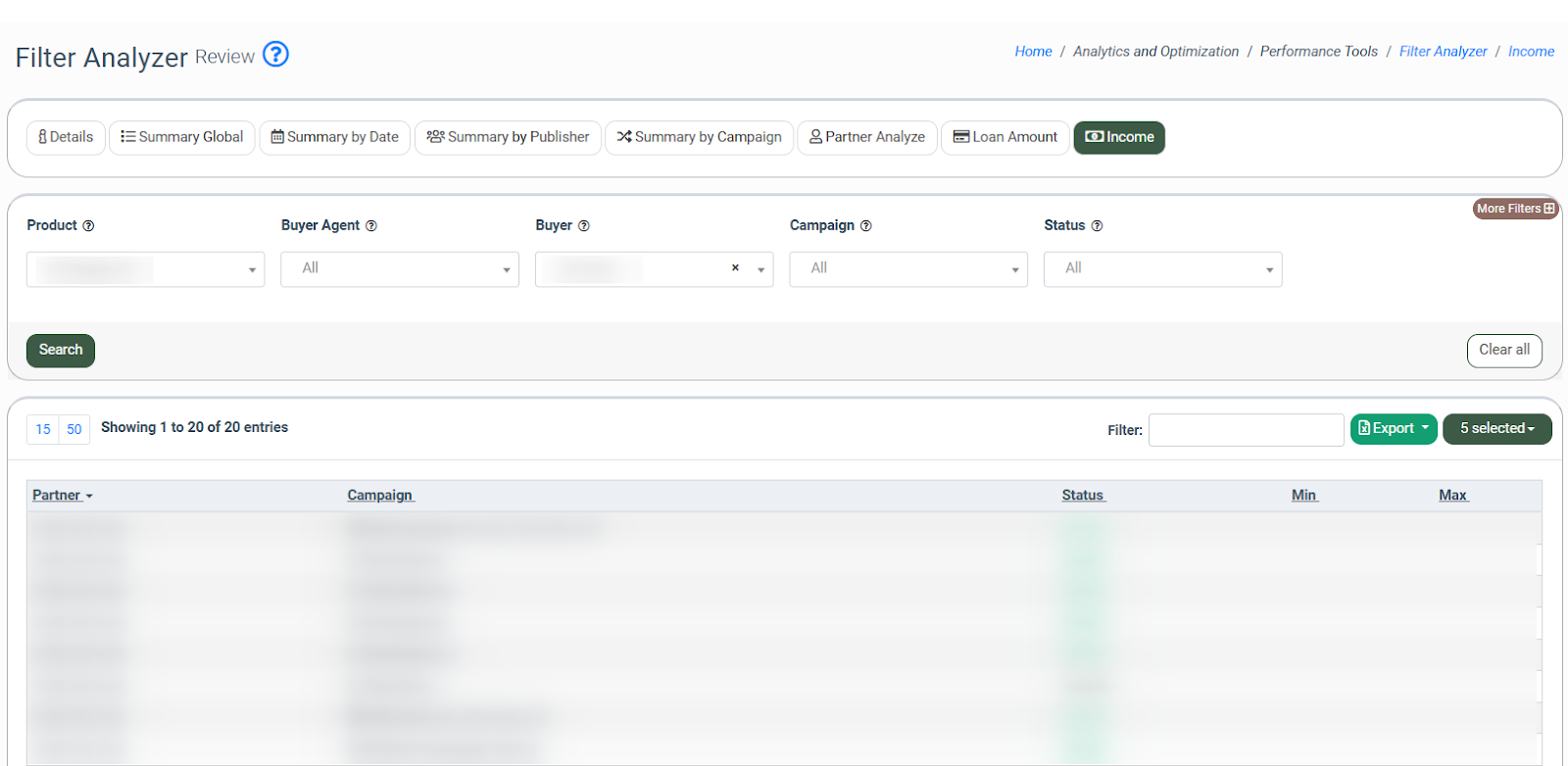This screenshot has height=766, width=1568.
Task: Open the 5 selected columns dropdown
Action: click(1496, 429)
